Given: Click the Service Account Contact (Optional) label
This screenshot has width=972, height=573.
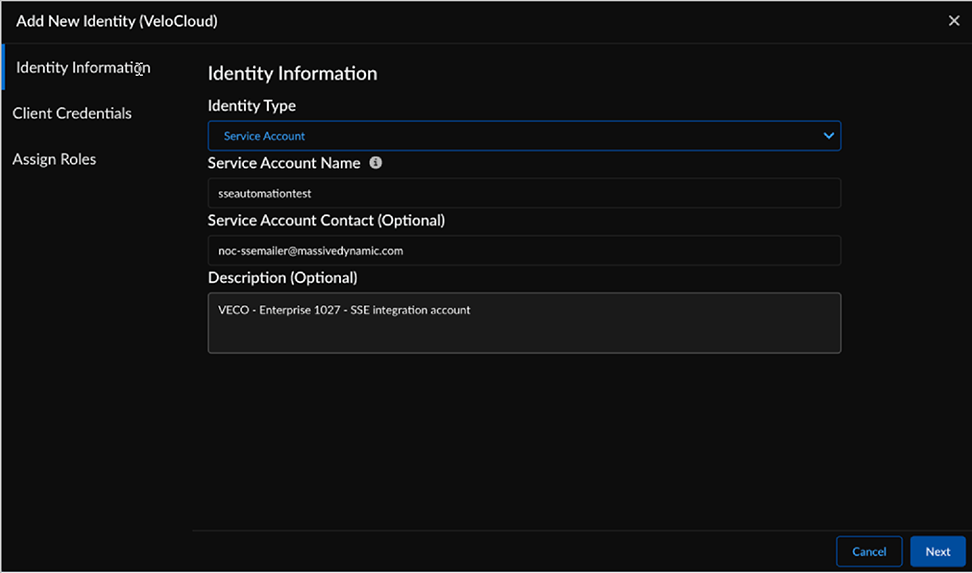Looking at the screenshot, I should coord(326,220).
